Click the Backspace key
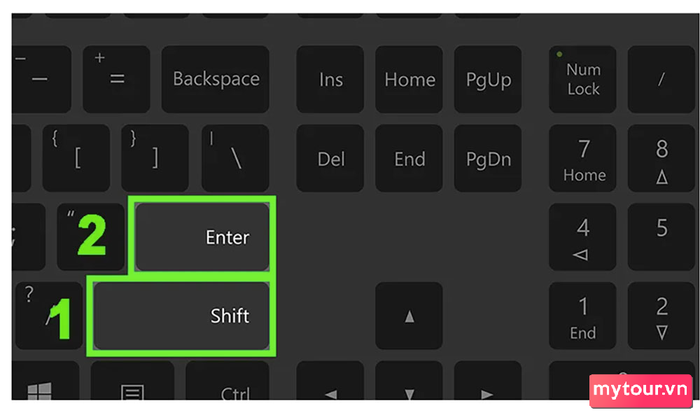The height and width of the screenshot is (417, 700). click(x=216, y=79)
